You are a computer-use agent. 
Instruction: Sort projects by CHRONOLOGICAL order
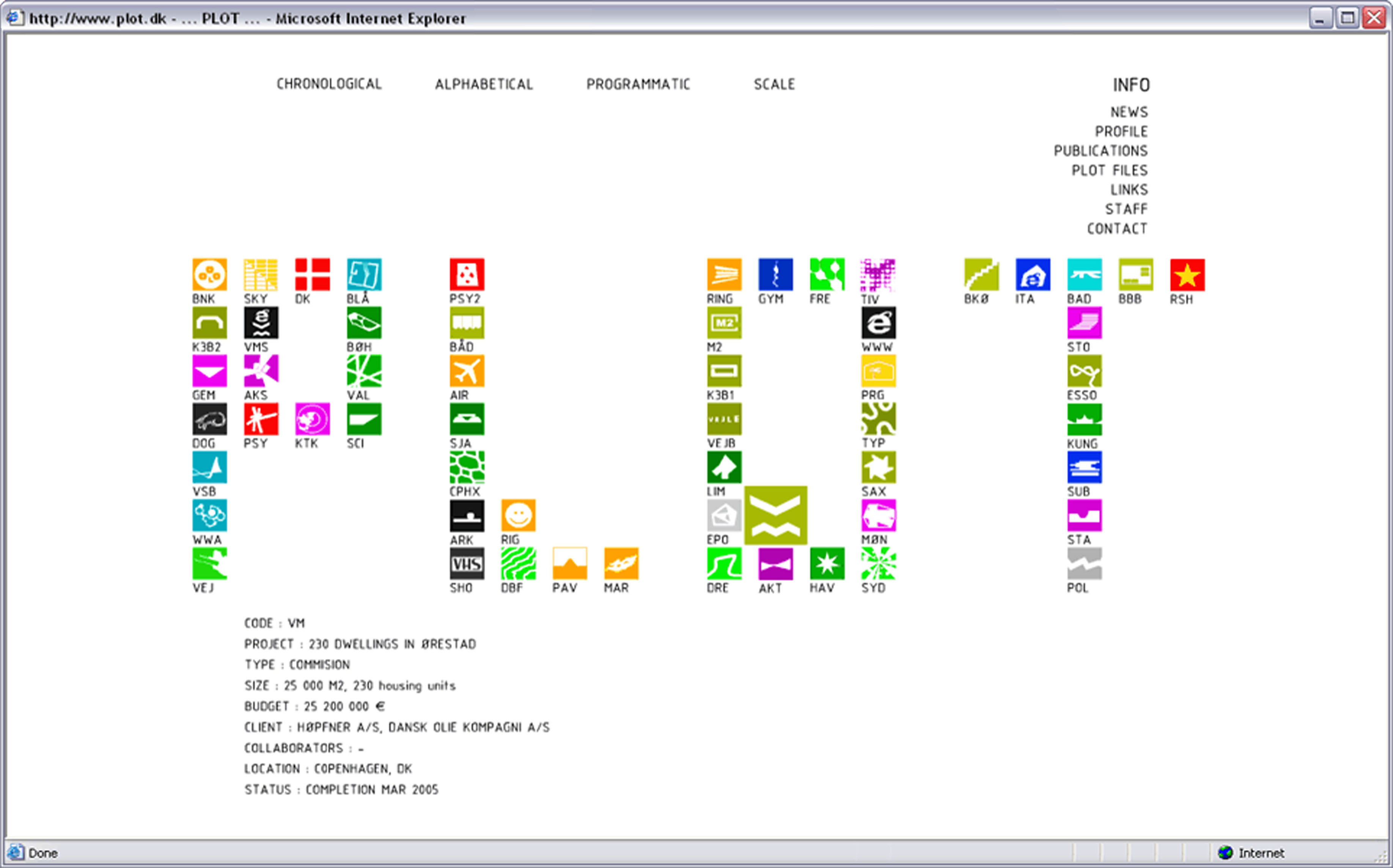click(329, 84)
